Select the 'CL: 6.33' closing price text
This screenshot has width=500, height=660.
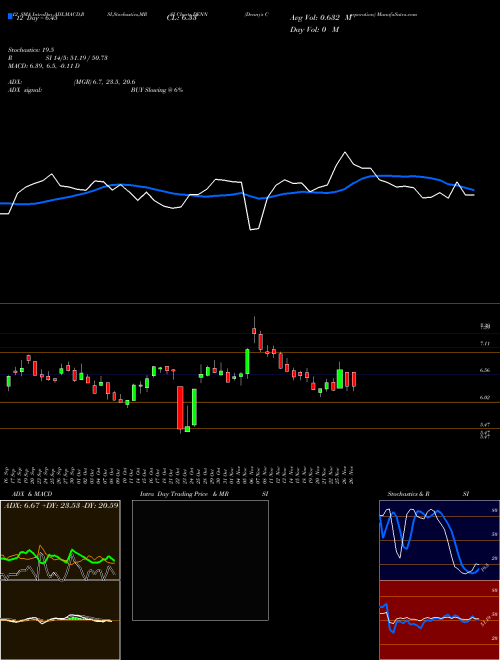181,19
